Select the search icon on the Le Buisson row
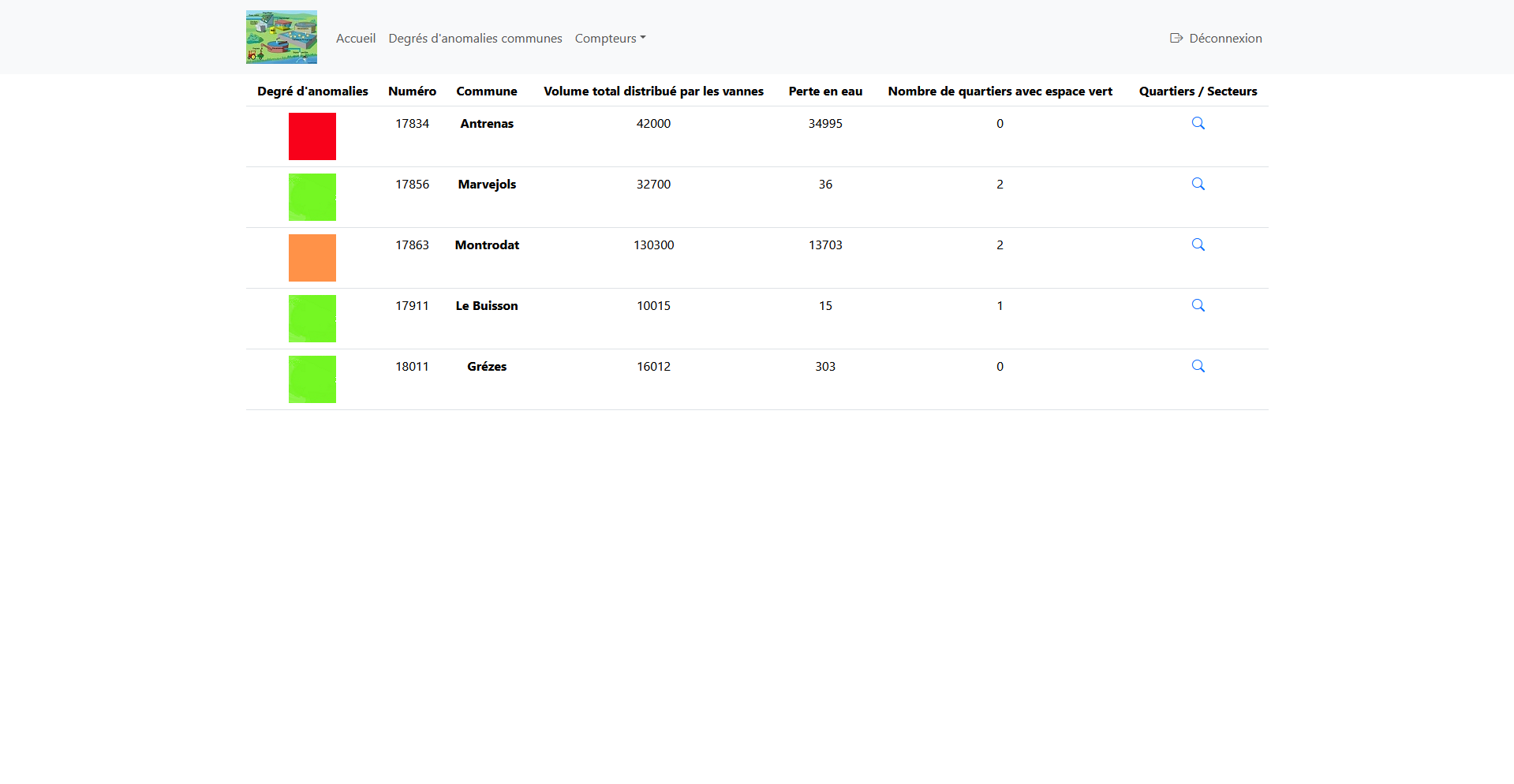Screen dimensions: 1514x784 pyautogui.click(x=1198, y=305)
